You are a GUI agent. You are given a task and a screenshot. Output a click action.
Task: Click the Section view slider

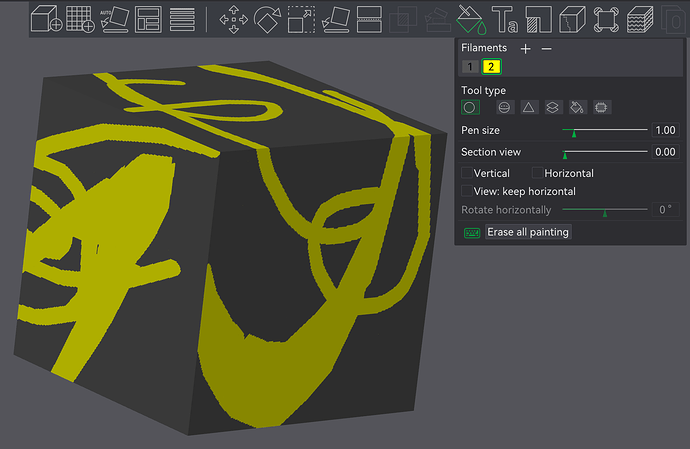point(605,152)
